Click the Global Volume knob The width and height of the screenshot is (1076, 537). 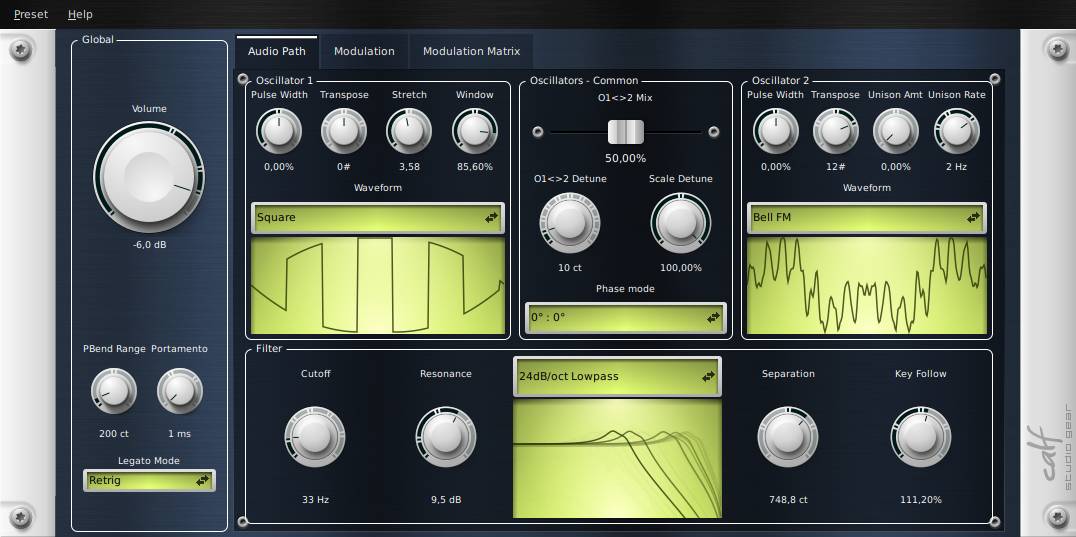(149, 177)
